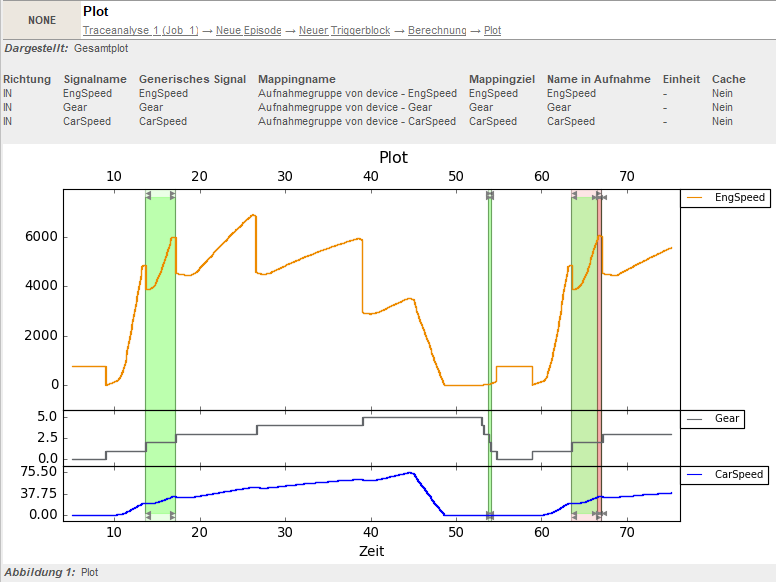Image resolution: width=777 pixels, height=582 pixels.
Task: Go to the Neue Episode breadcrumb link
Action: [x=249, y=30]
